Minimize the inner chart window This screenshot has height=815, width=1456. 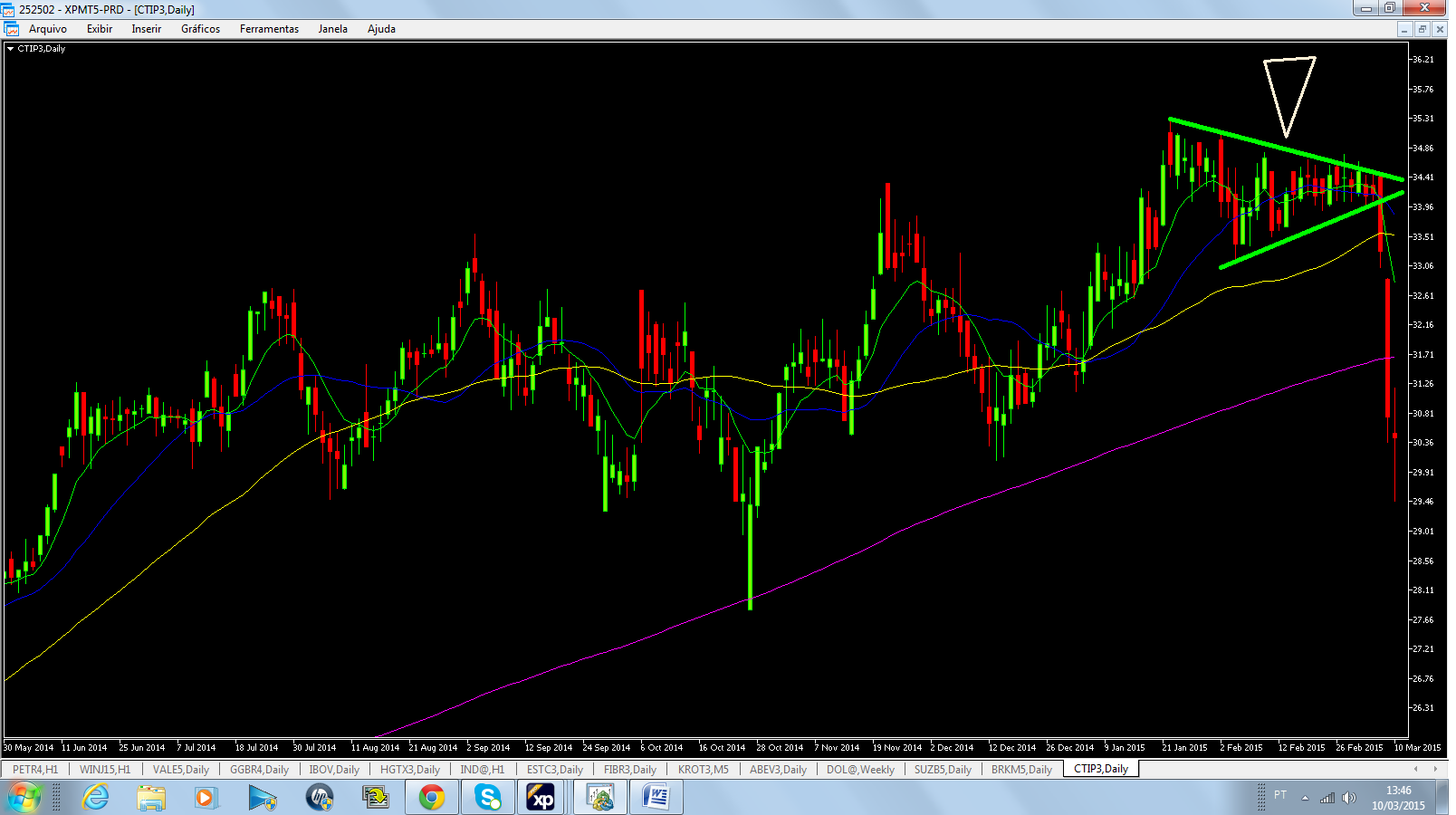pos(1404,29)
